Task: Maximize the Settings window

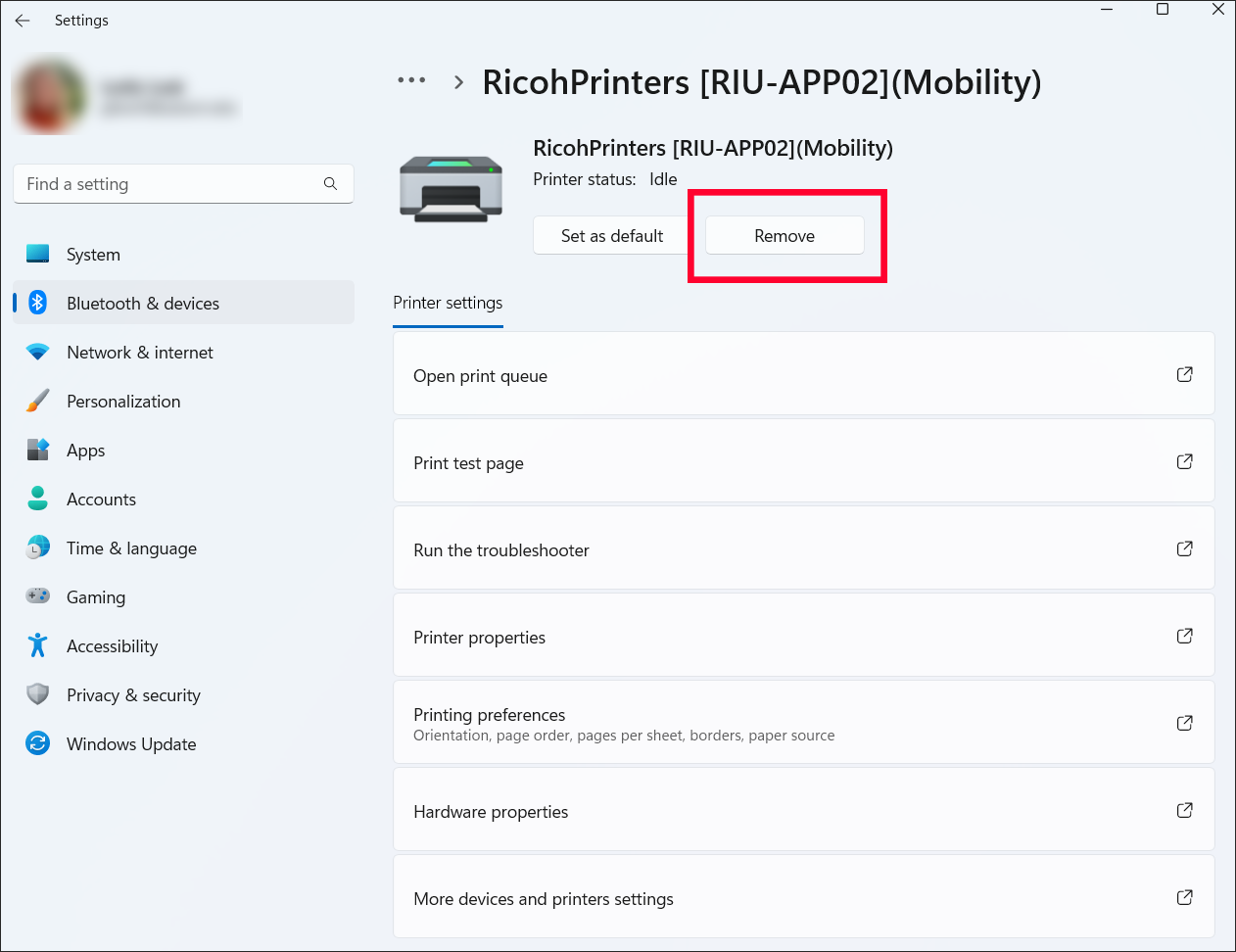Action: tap(1163, 10)
